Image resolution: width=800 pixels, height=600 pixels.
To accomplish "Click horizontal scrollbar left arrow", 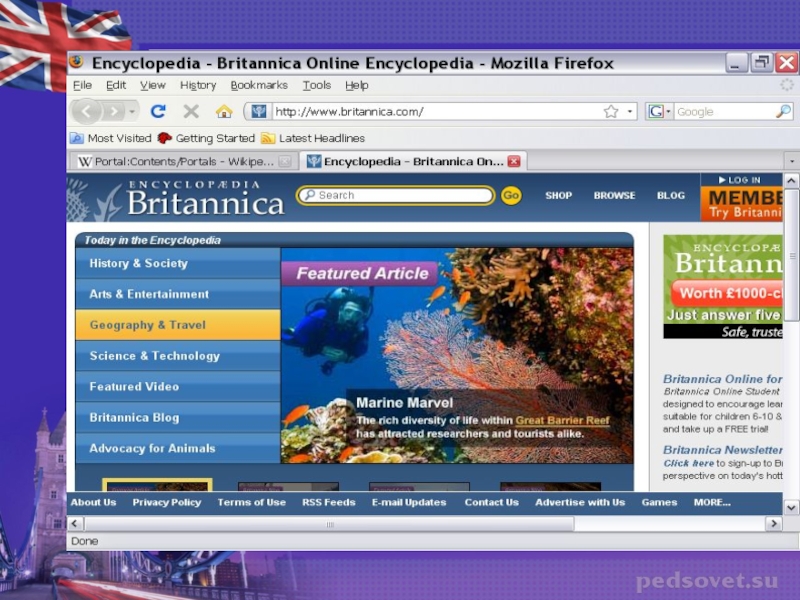I will [x=75, y=523].
